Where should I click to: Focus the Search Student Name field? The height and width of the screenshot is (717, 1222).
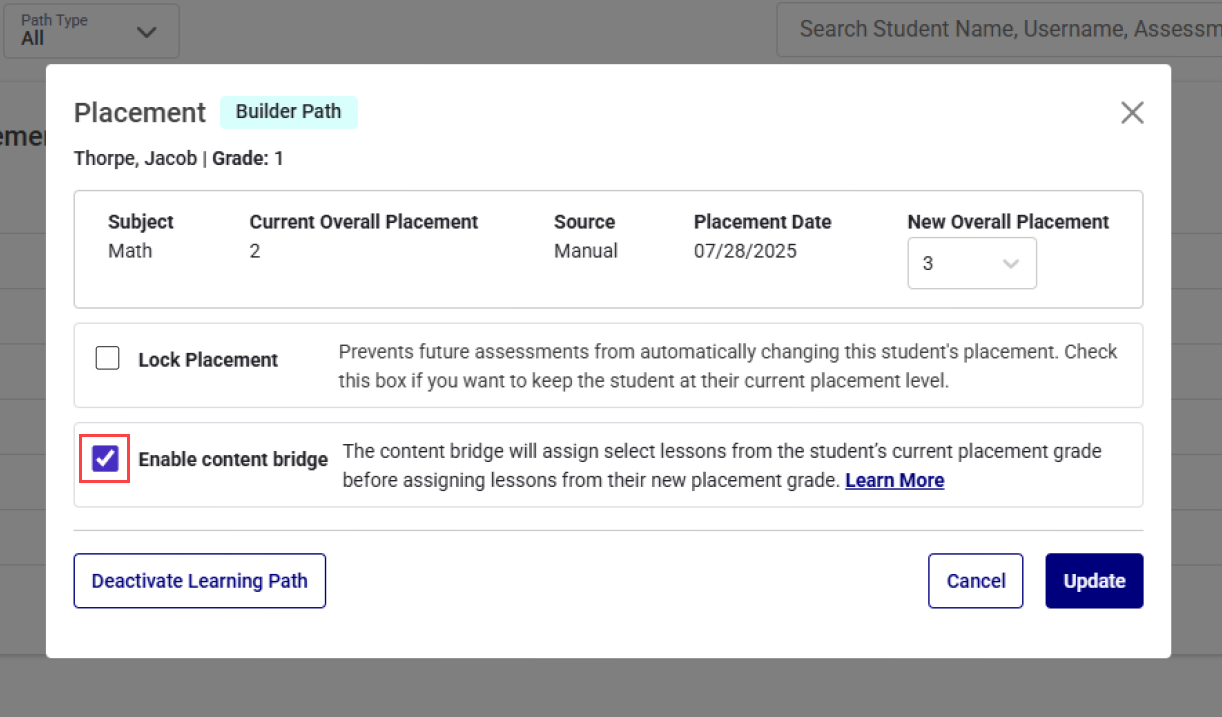click(x=1000, y=30)
